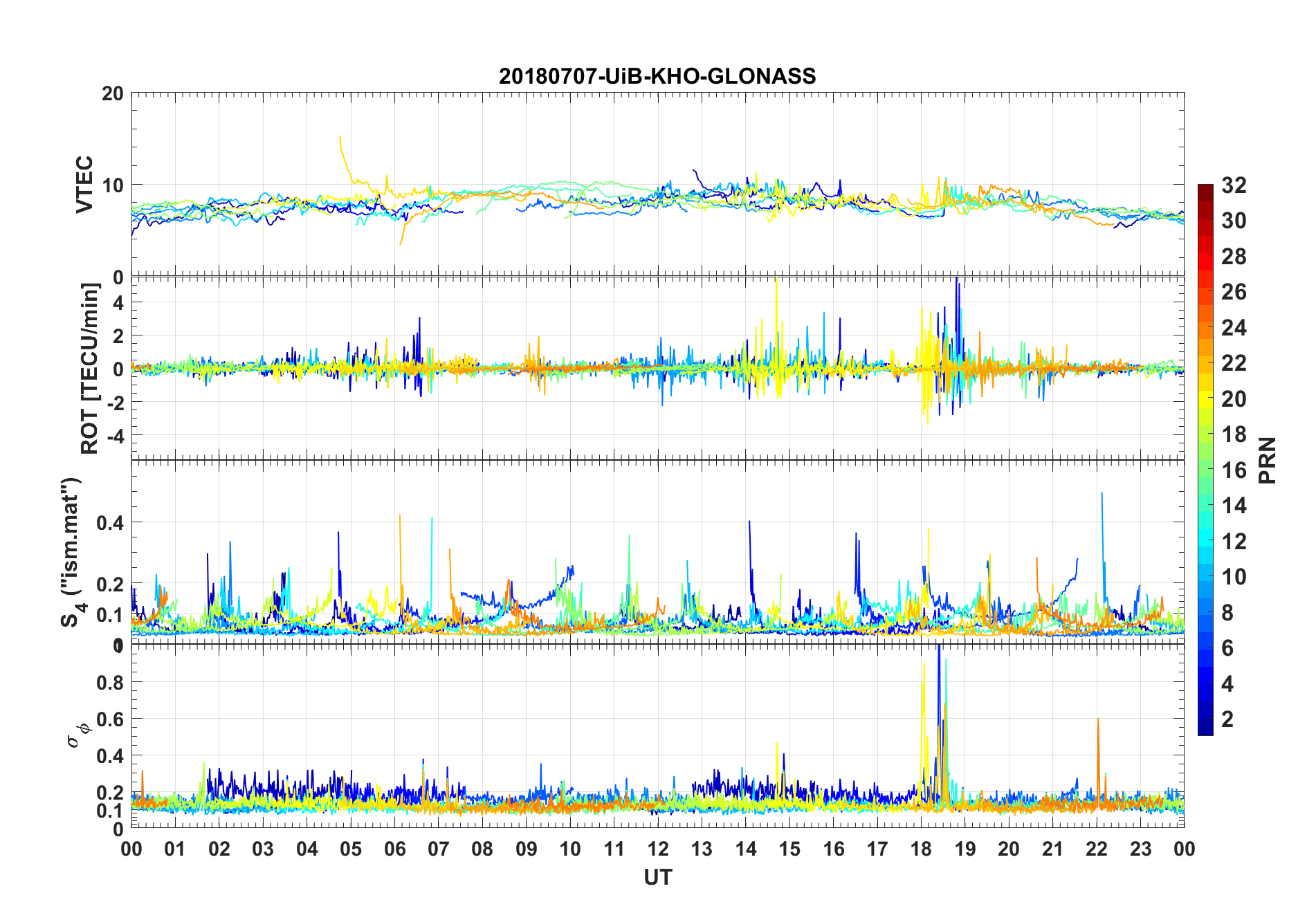Select the sigma-phi axis tick label 0.6

pyautogui.click(x=111, y=719)
